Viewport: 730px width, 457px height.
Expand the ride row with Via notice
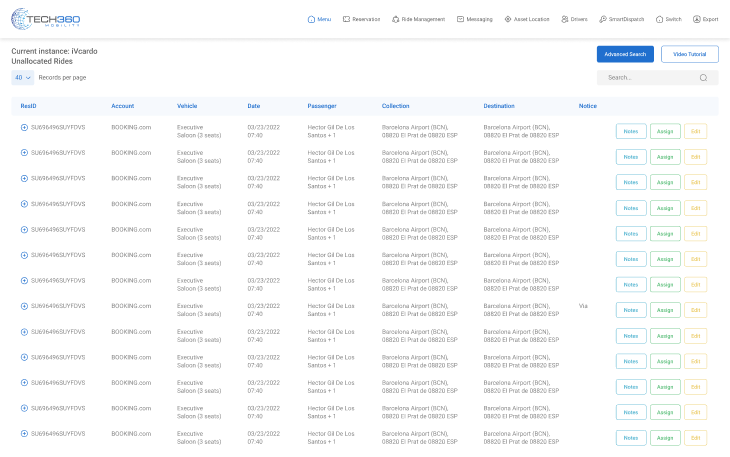click(24, 306)
